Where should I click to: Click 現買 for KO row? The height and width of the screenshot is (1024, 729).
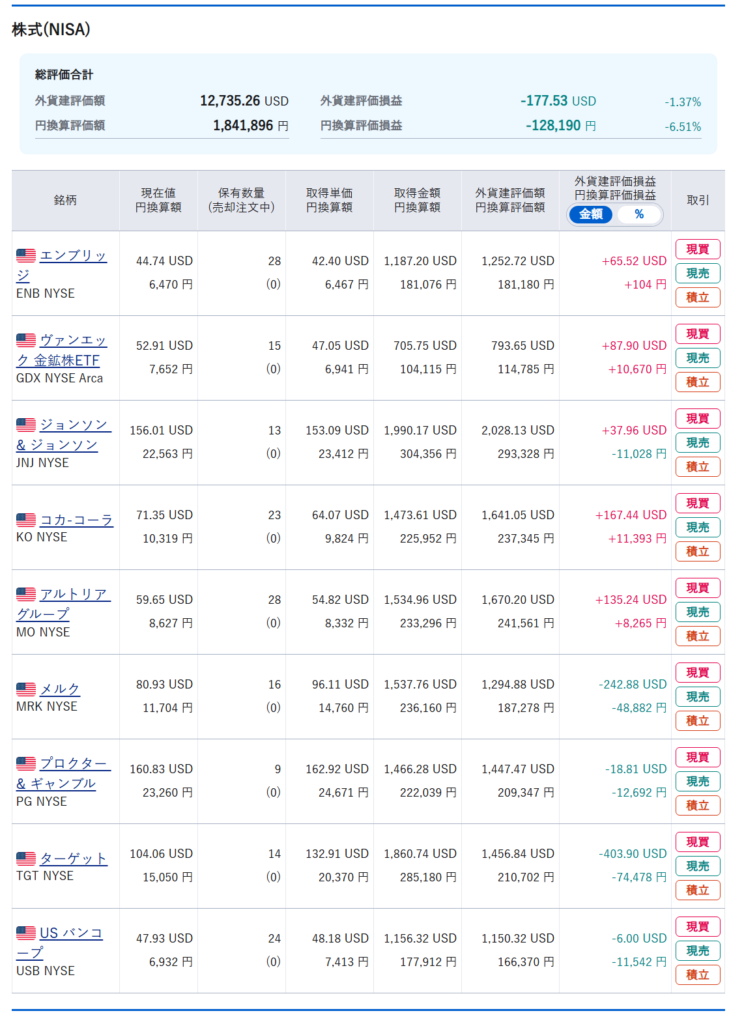[x=698, y=504]
